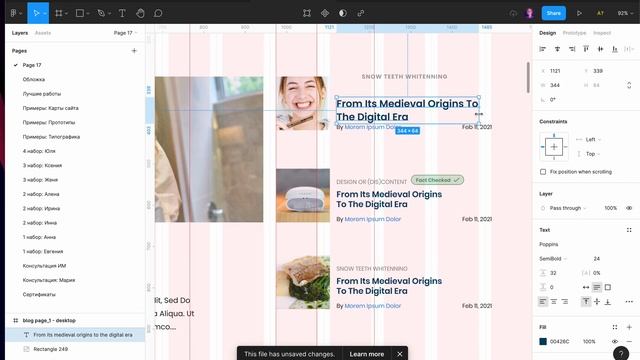Enable auto width text resizing
The width and height of the screenshot is (640, 360).
[x=586, y=287]
